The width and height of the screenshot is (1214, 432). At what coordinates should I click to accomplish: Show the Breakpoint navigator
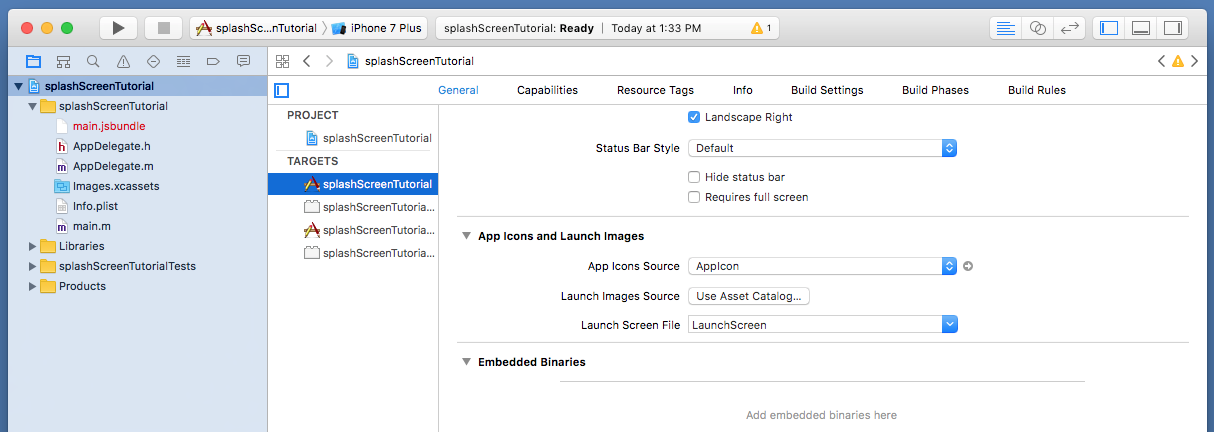[213, 61]
